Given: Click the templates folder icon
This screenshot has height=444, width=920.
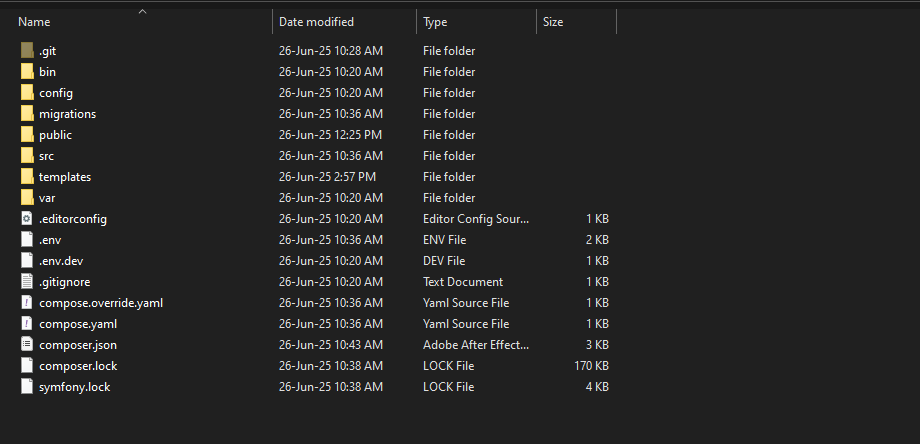Looking at the screenshot, I should coord(27,177).
